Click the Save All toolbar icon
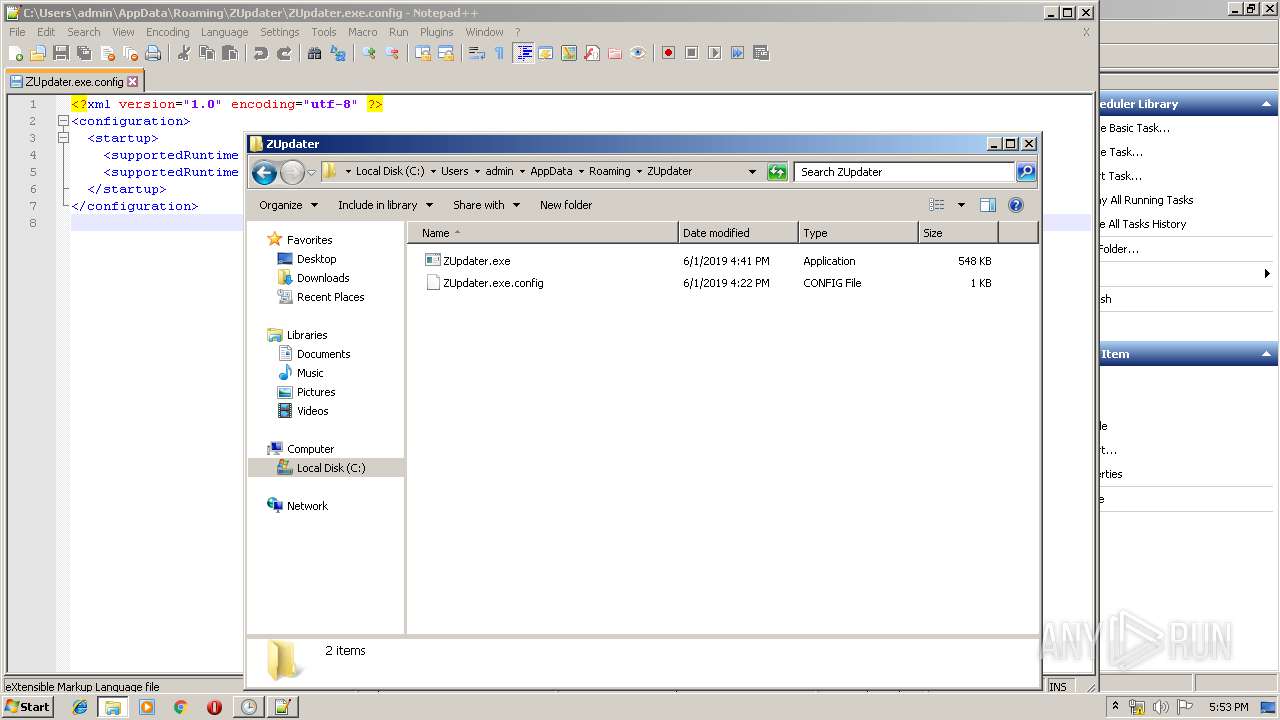 tap(84, 53)
